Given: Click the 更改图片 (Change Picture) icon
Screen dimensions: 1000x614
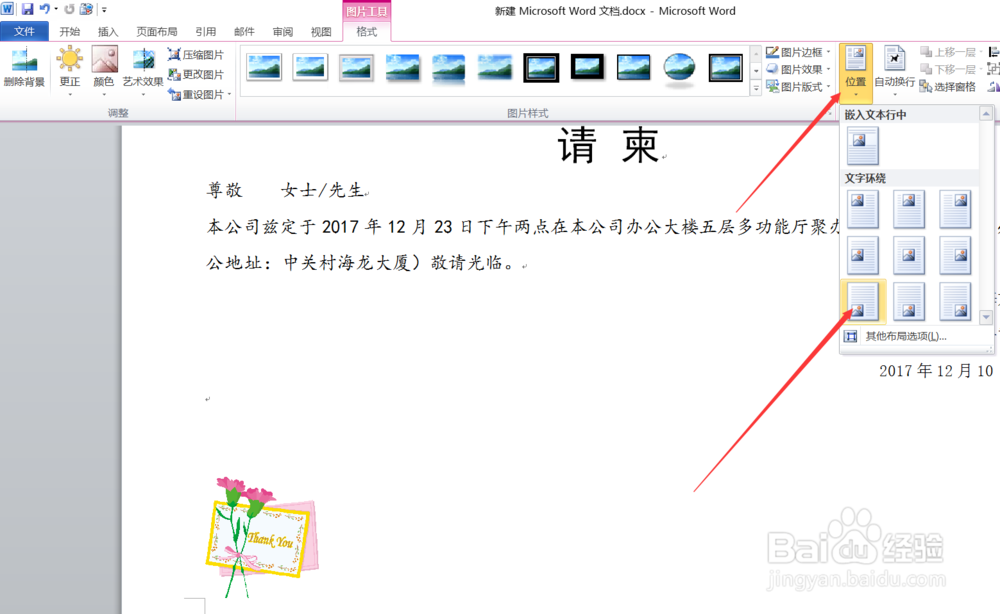Looking at the screenshot, I should pyautogui.click(x=194, y=73).
